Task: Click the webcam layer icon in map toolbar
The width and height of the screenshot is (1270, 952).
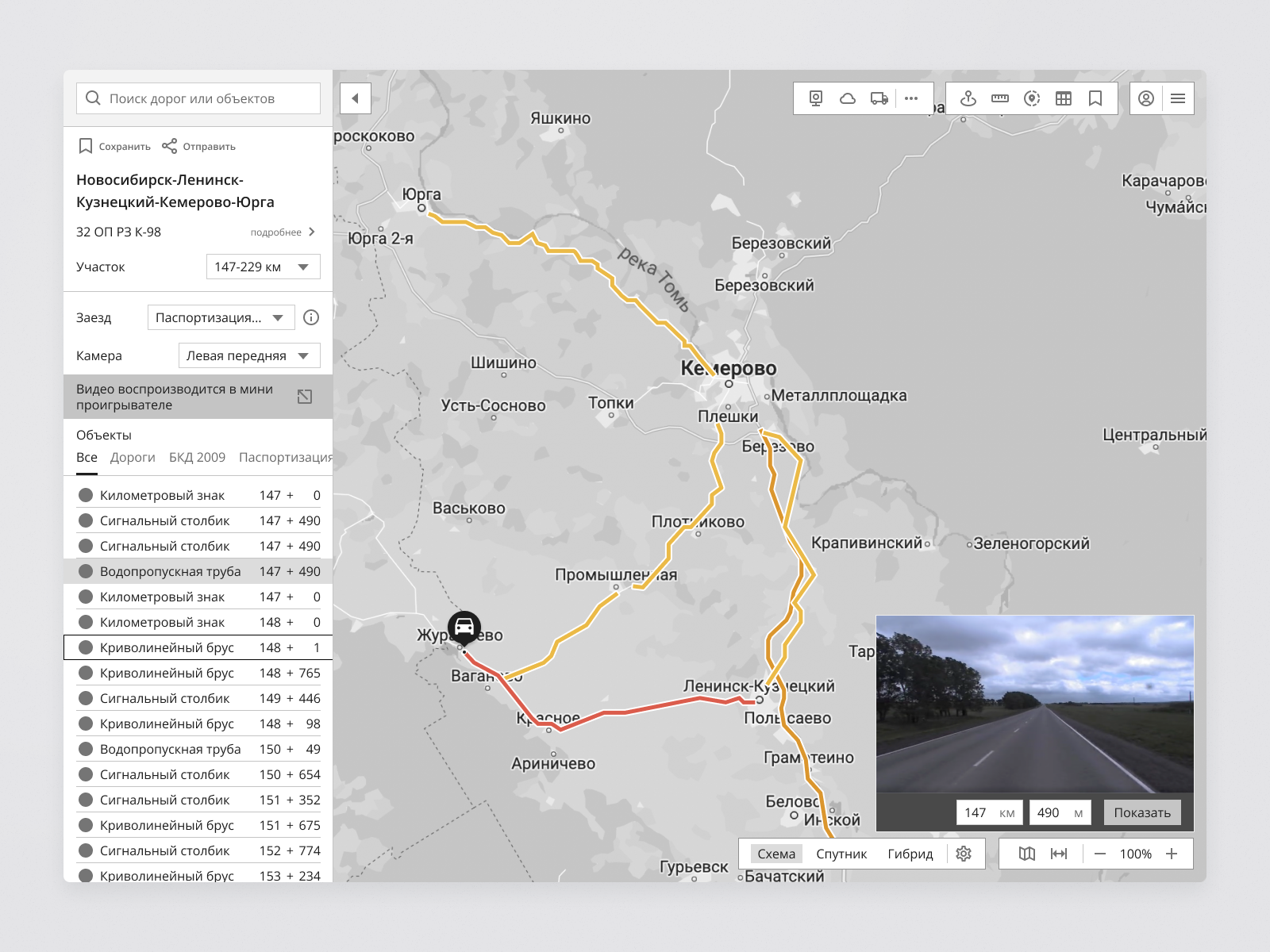Action: pyautogui.click(x=816, y=98)
